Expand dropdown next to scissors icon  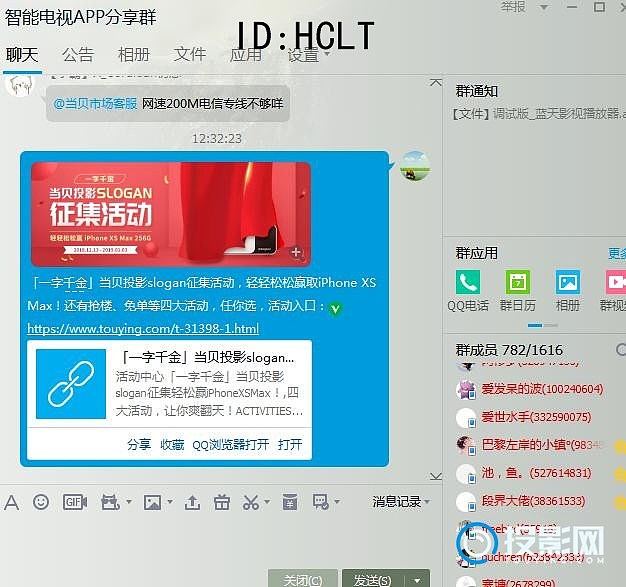[267, 502]
